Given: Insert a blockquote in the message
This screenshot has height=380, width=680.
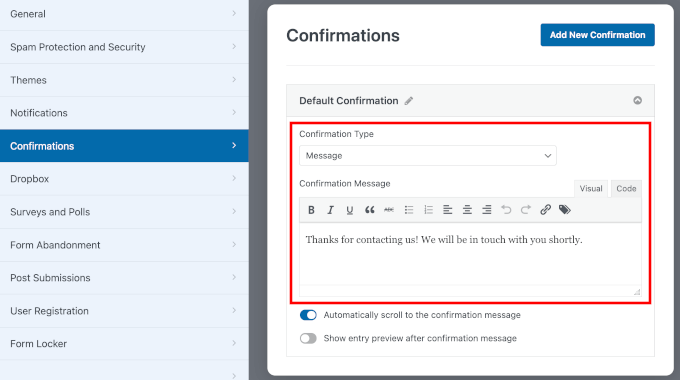Looking at the screenshot, I should [369, 210].
